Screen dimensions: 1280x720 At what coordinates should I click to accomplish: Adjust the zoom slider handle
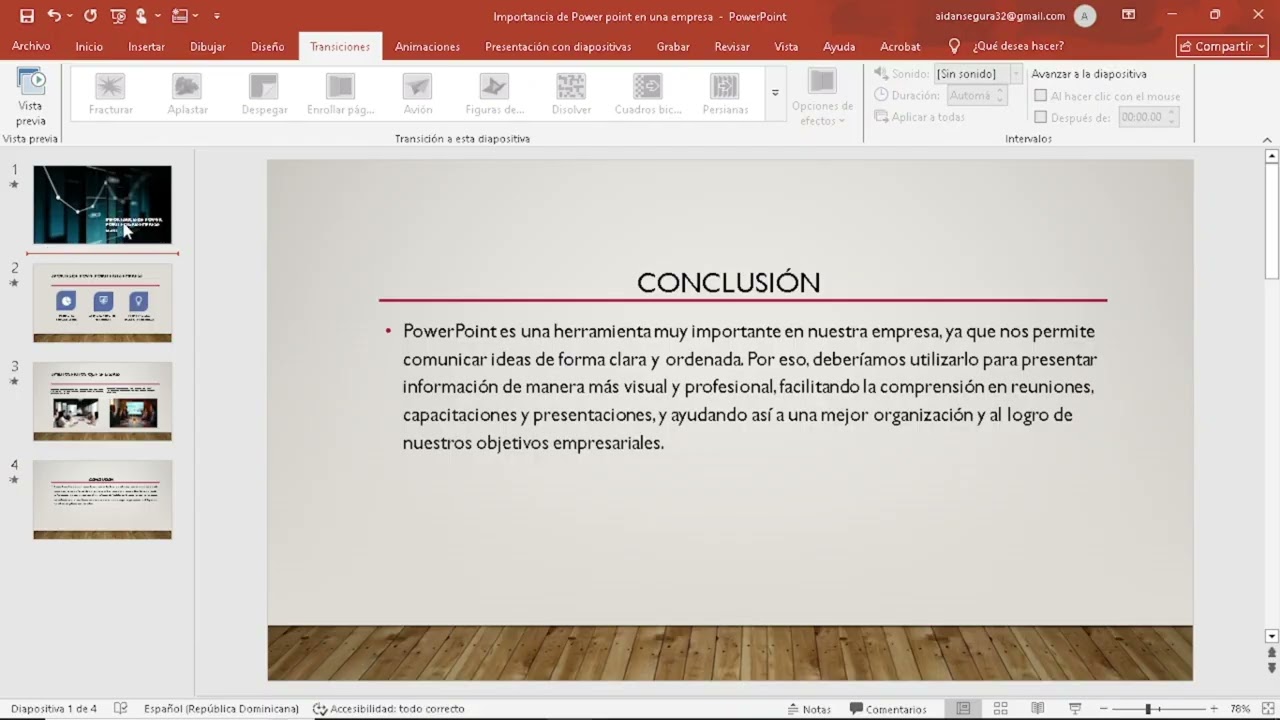[1148, 709]
